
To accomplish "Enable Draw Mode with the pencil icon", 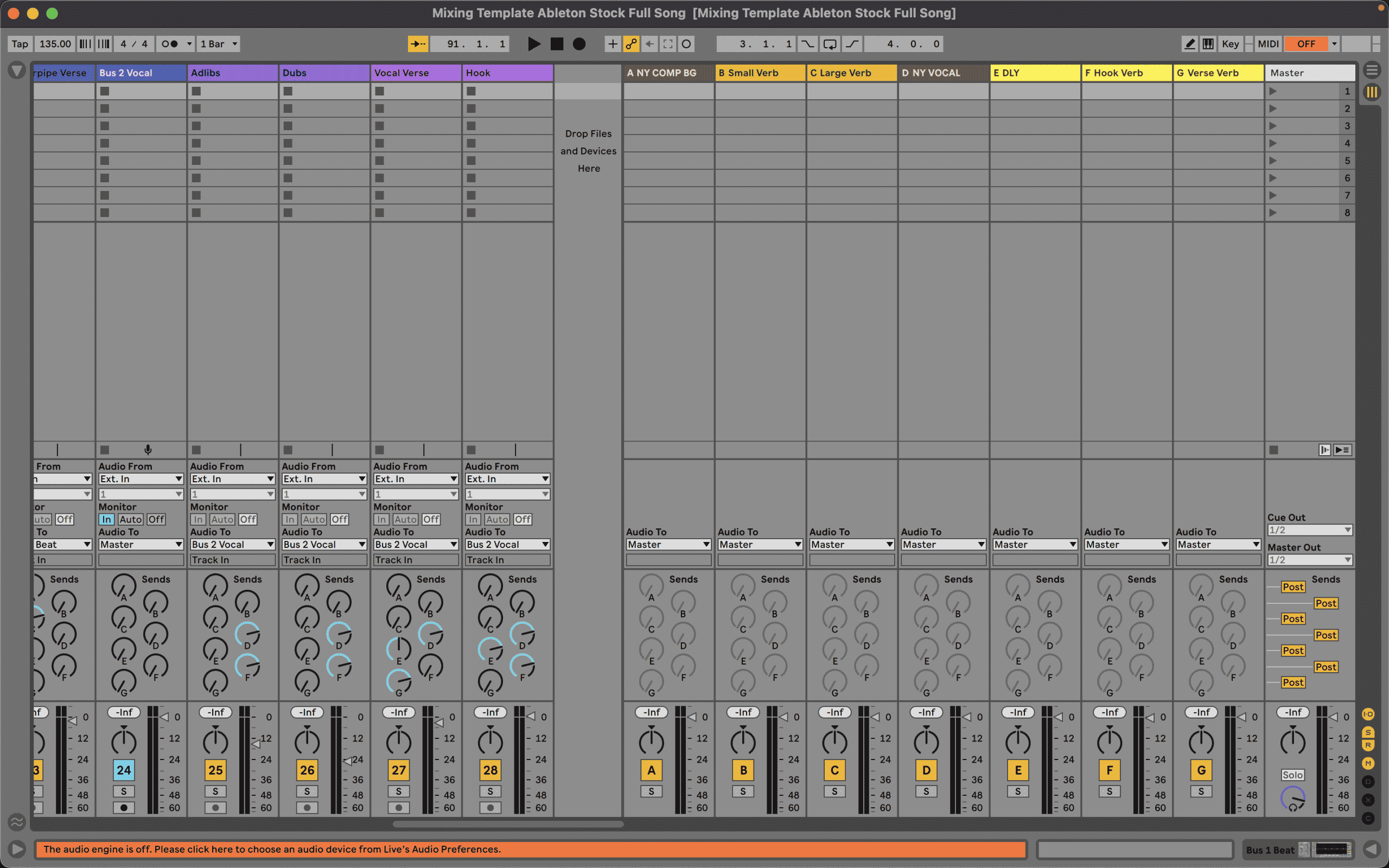I will click(x=1190, y=43).
